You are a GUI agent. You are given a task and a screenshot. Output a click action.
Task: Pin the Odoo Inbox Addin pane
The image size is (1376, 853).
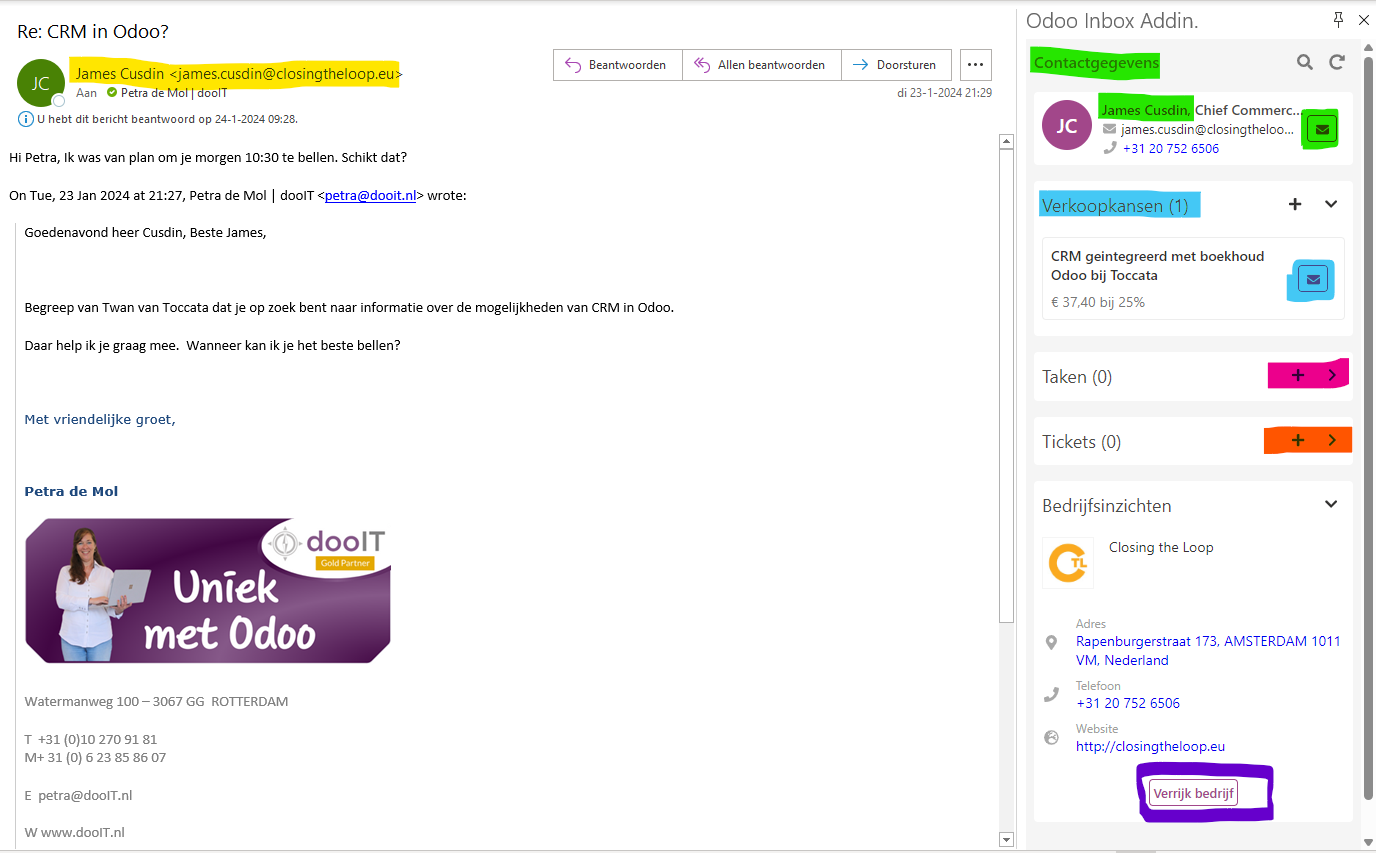pyautogui.click(x=1337, y=18)
